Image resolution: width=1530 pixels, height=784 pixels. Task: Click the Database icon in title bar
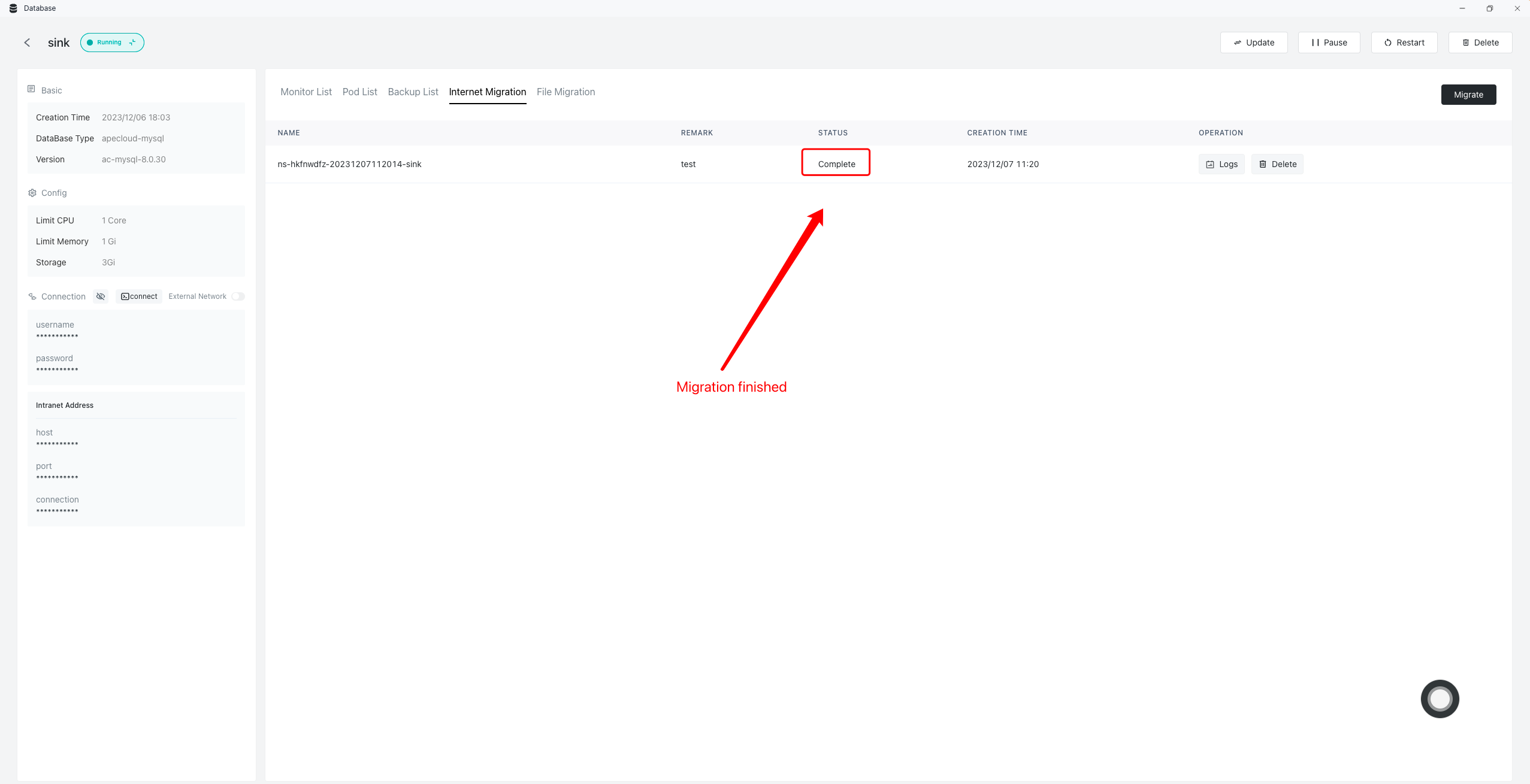pyautogui.click(x=13, y=8)
